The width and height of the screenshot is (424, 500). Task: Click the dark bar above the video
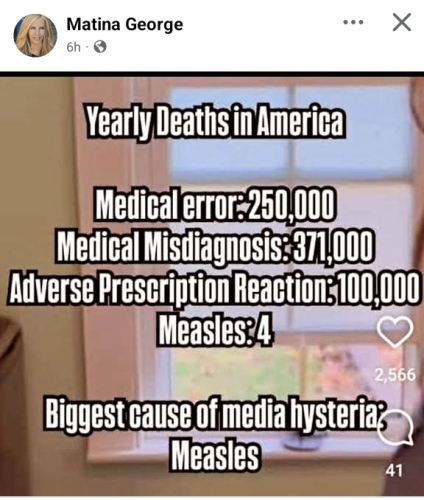(212, 74)
